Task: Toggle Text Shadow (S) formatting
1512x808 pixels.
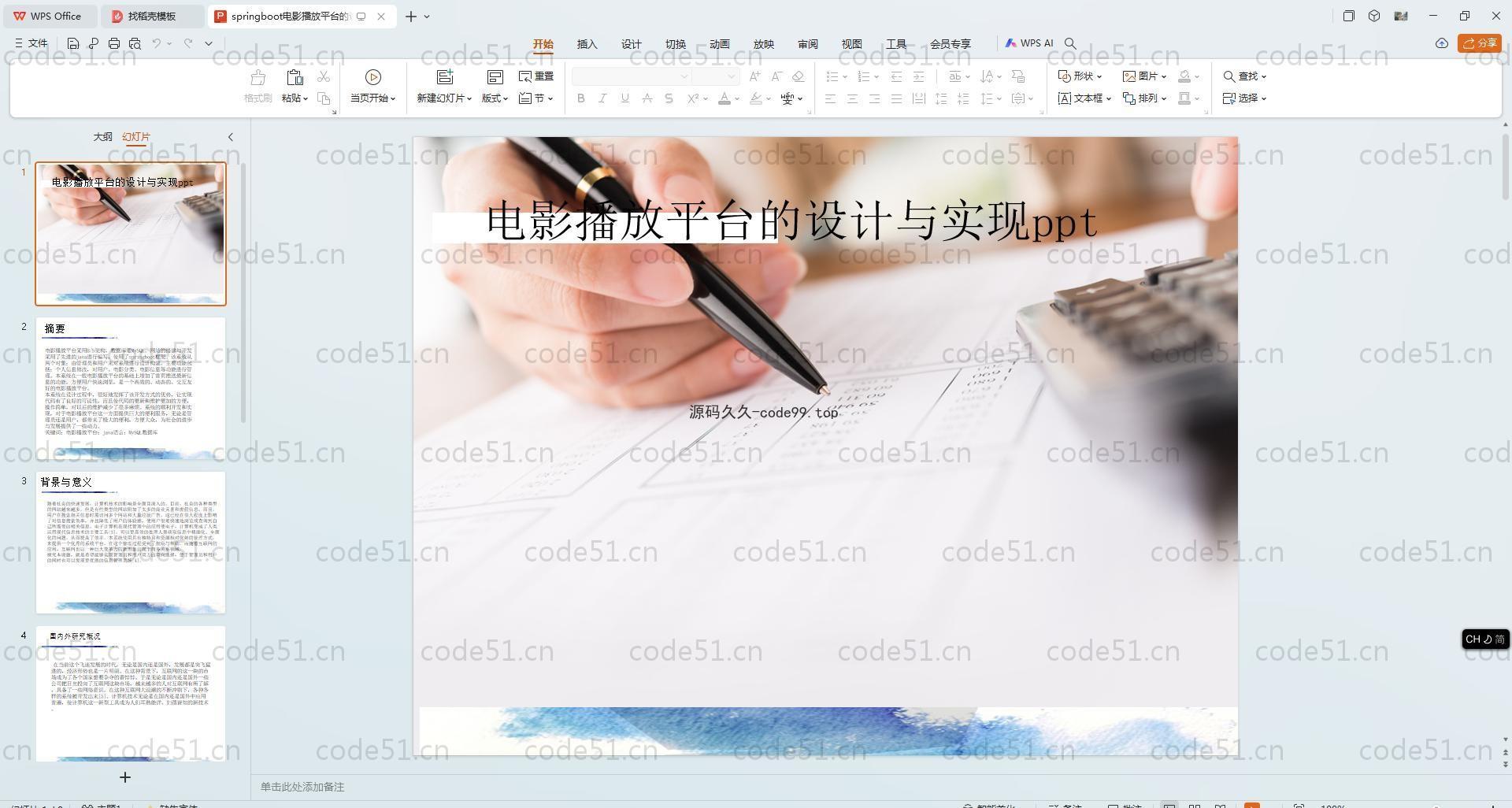Action: [669, 98]
